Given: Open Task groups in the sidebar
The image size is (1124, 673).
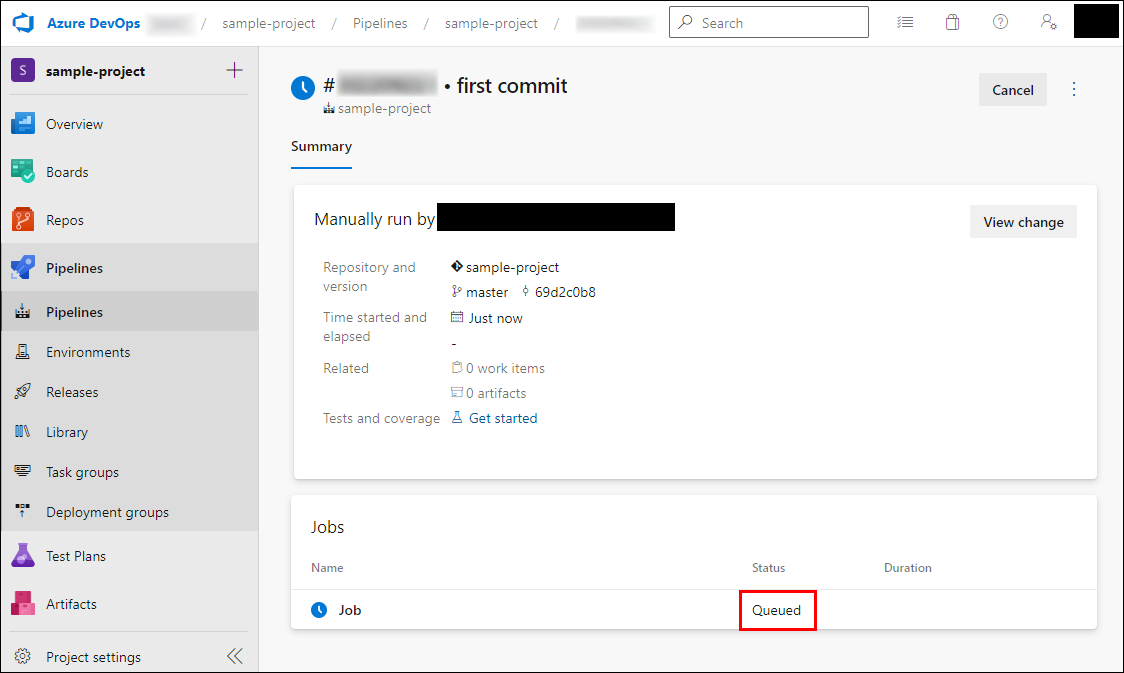Looking at the screenshot, I should pos(82,472).
